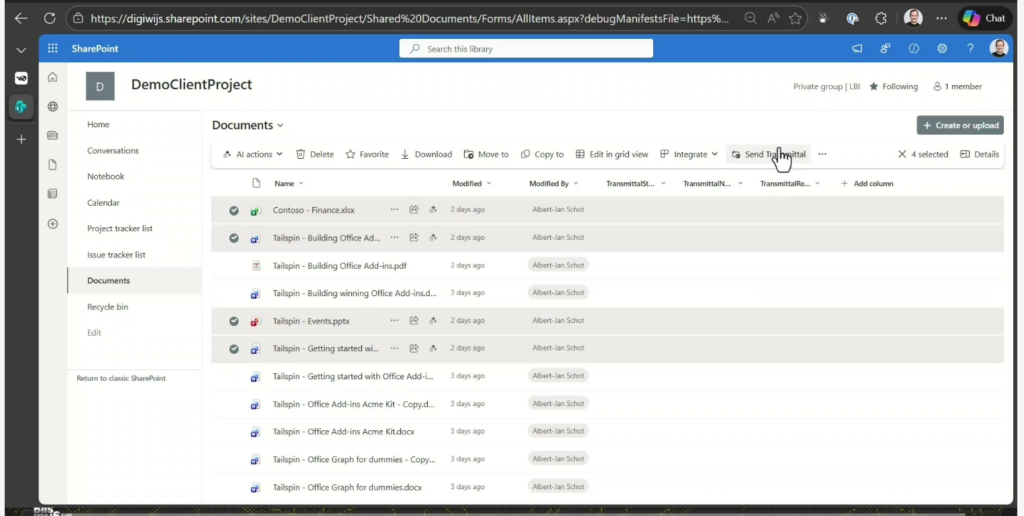This screenshot has width=1024, height=516.
Task: Click the Send Transmittal command
Action: 769,154
